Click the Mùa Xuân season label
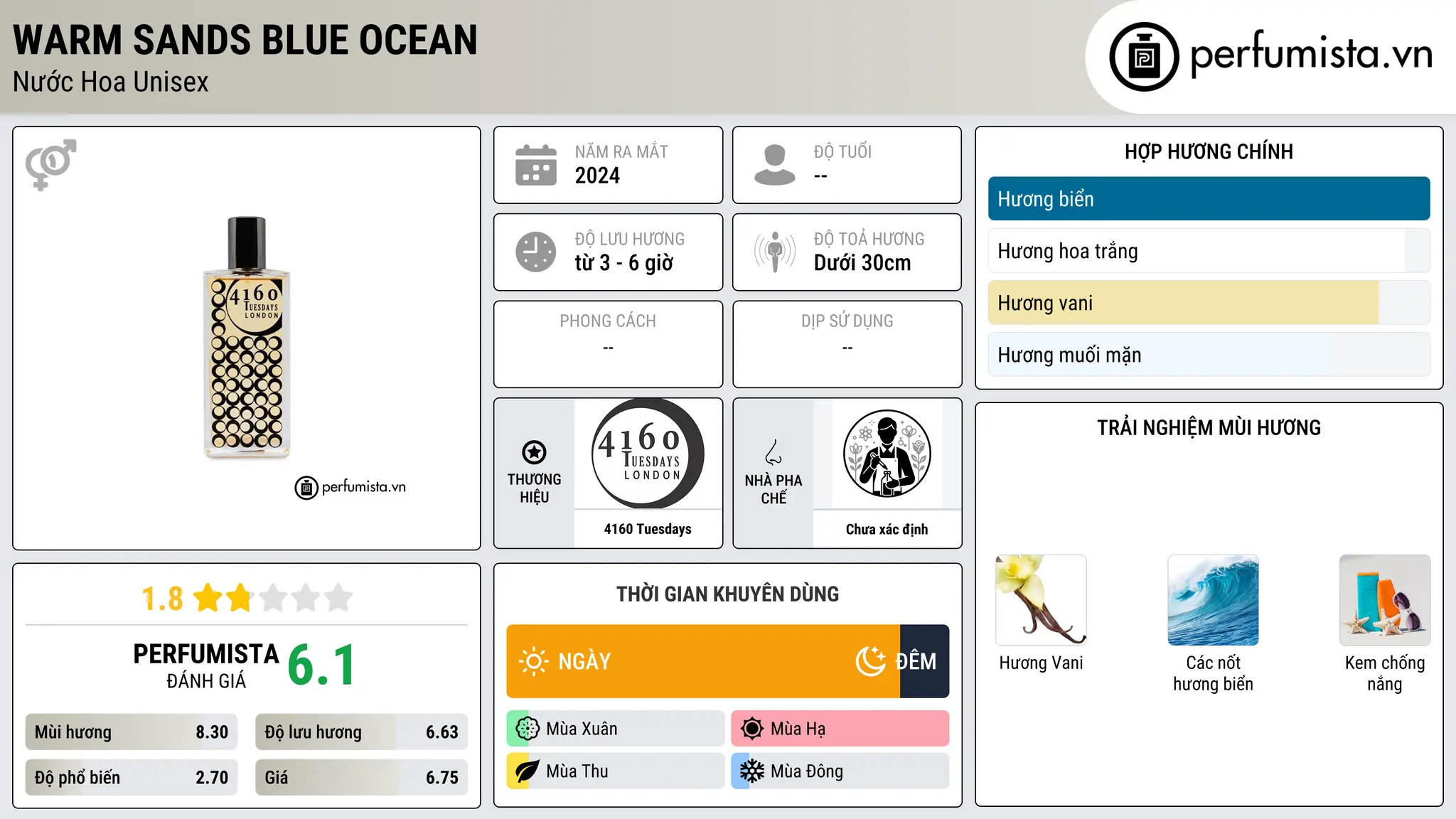1456x819 pixels. click(582, 729)
